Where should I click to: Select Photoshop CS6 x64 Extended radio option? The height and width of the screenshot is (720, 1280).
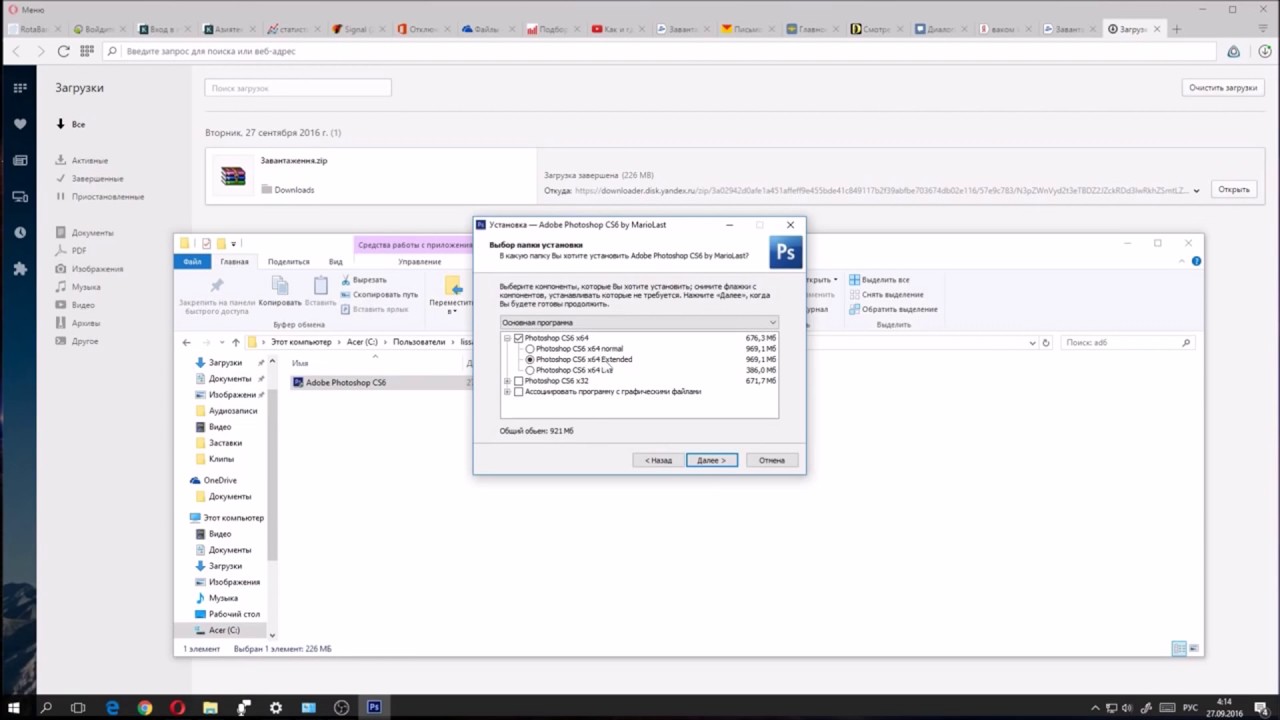pyautogui.click(x=530, y=360)
